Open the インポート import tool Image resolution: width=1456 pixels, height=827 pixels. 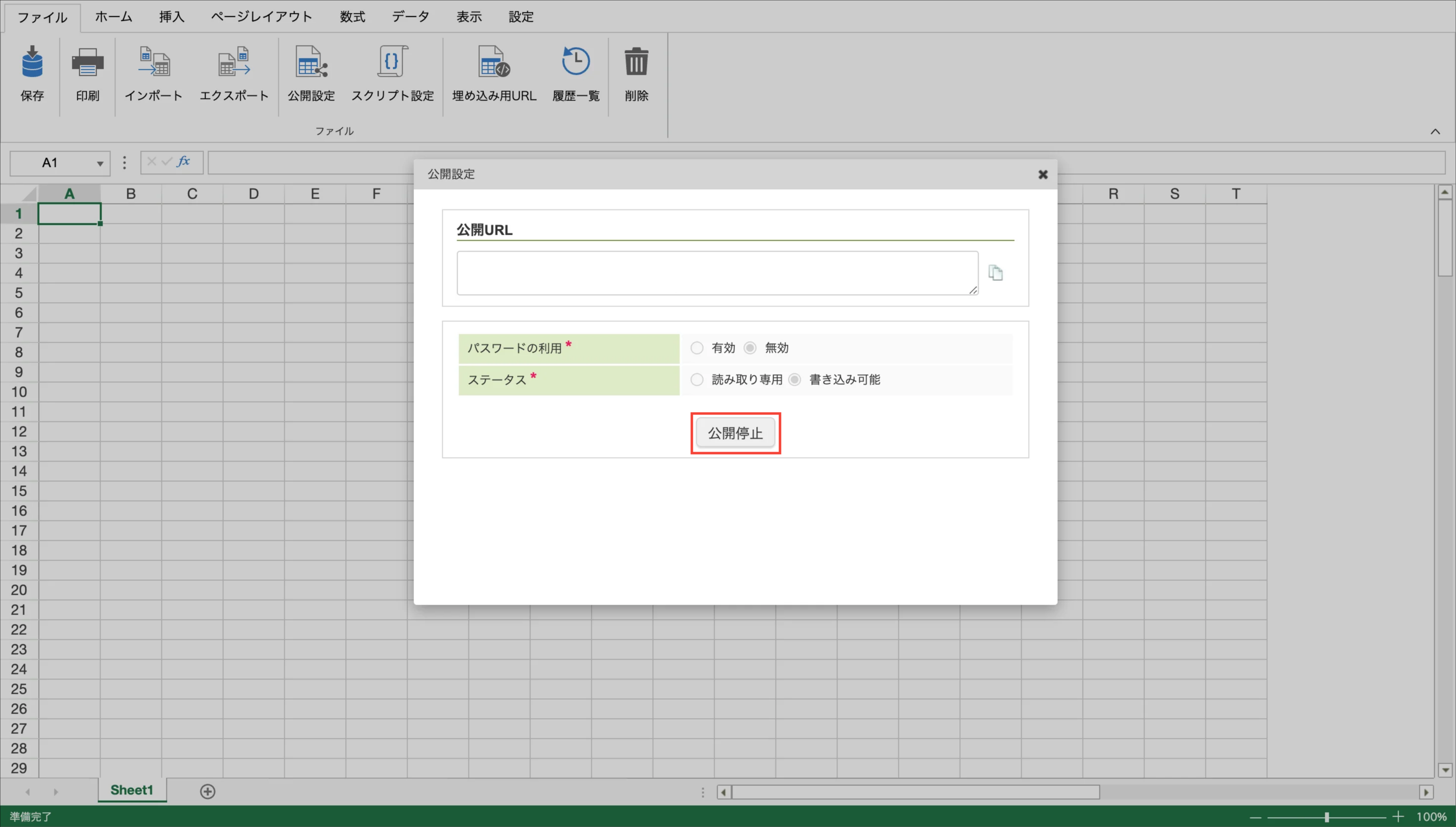pos(154,62)
